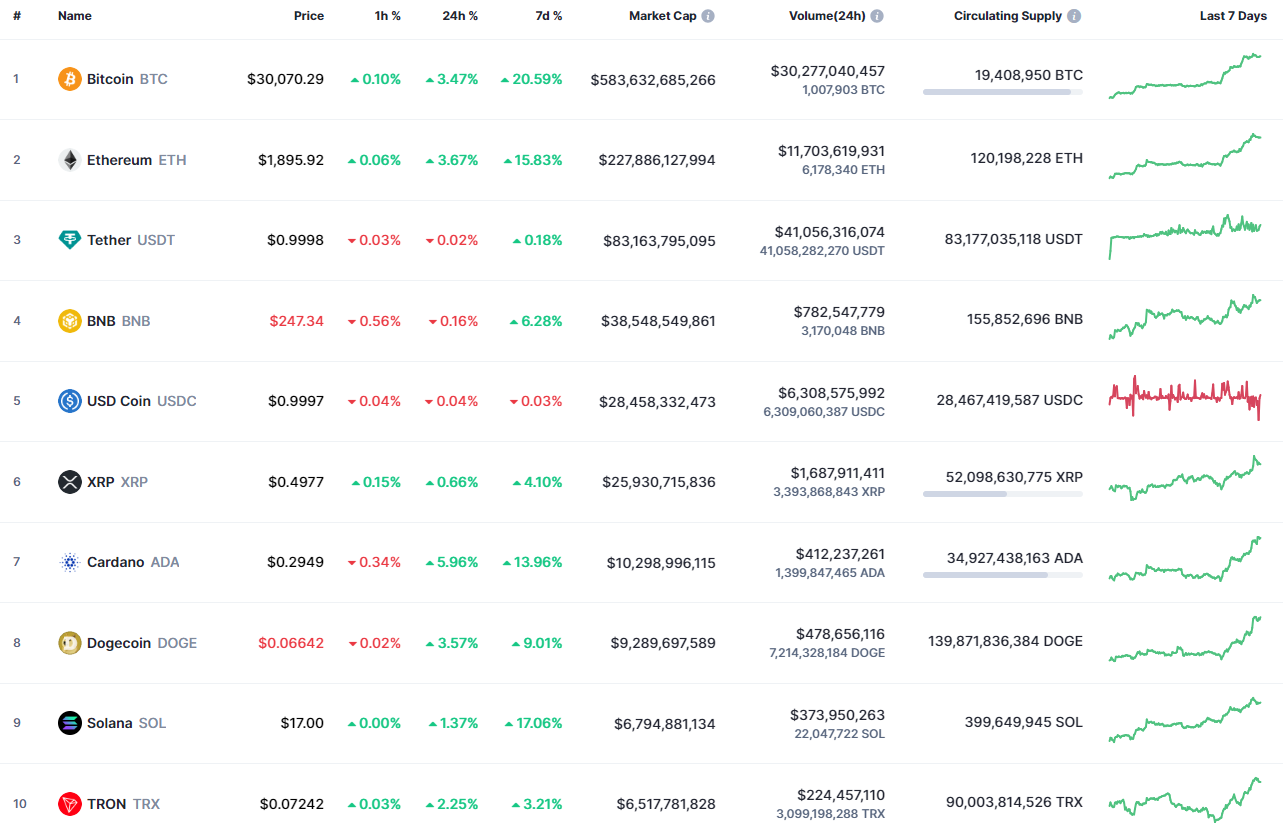Sort table by the Price column header
Viewport: 1283px width, 839px height.
[308, 15]
